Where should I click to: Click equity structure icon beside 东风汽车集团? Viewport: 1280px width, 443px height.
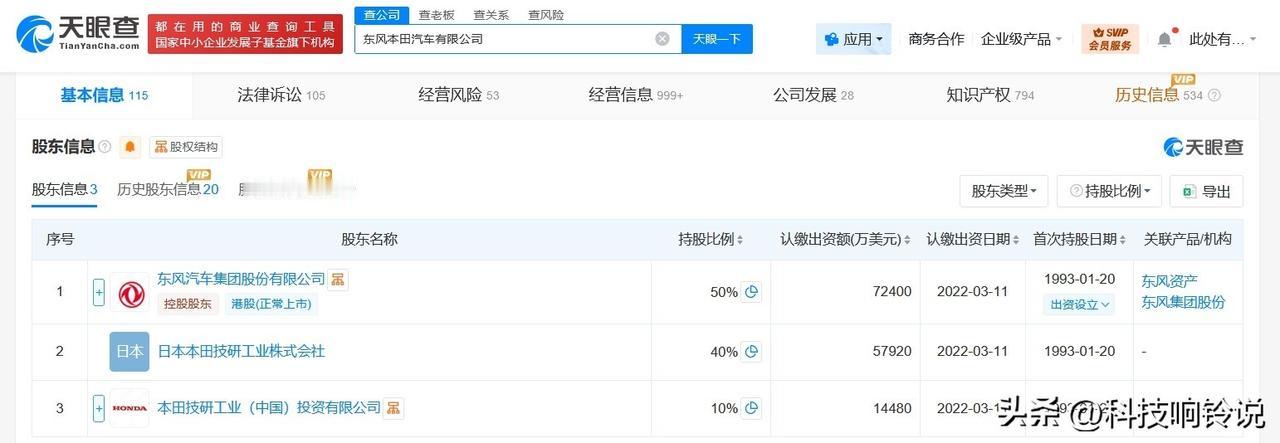pos(339,279)
